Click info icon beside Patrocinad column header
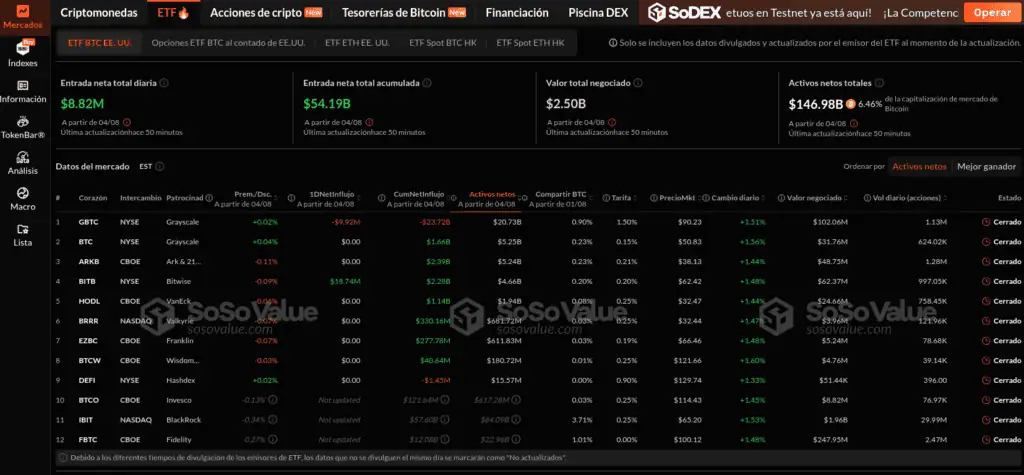 [x=209, y=198]
